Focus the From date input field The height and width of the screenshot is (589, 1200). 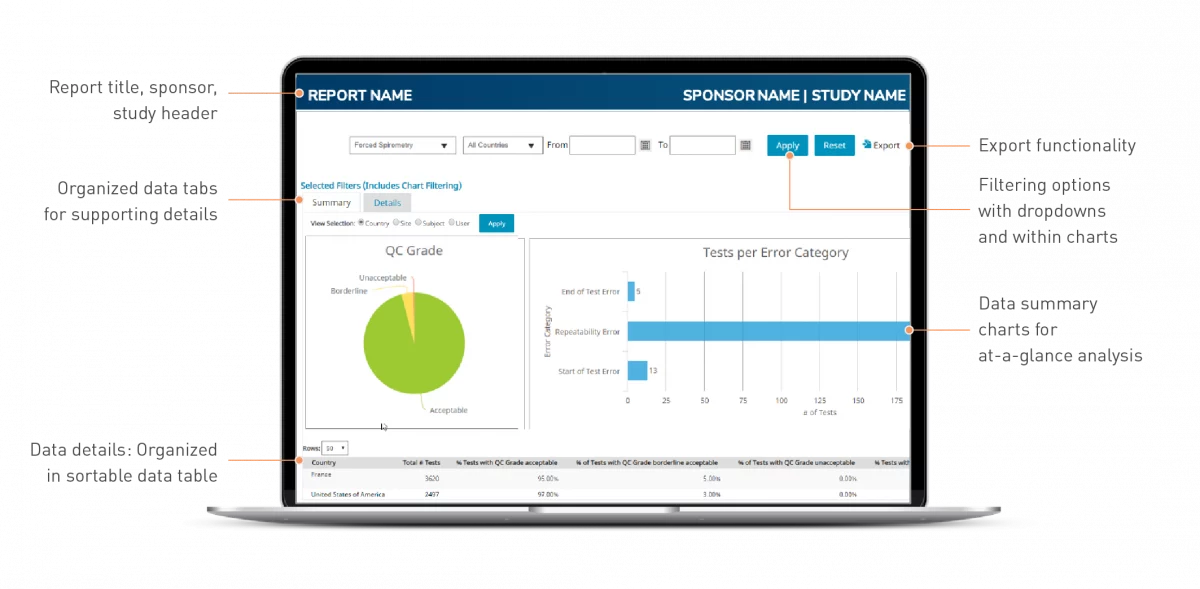602,146
